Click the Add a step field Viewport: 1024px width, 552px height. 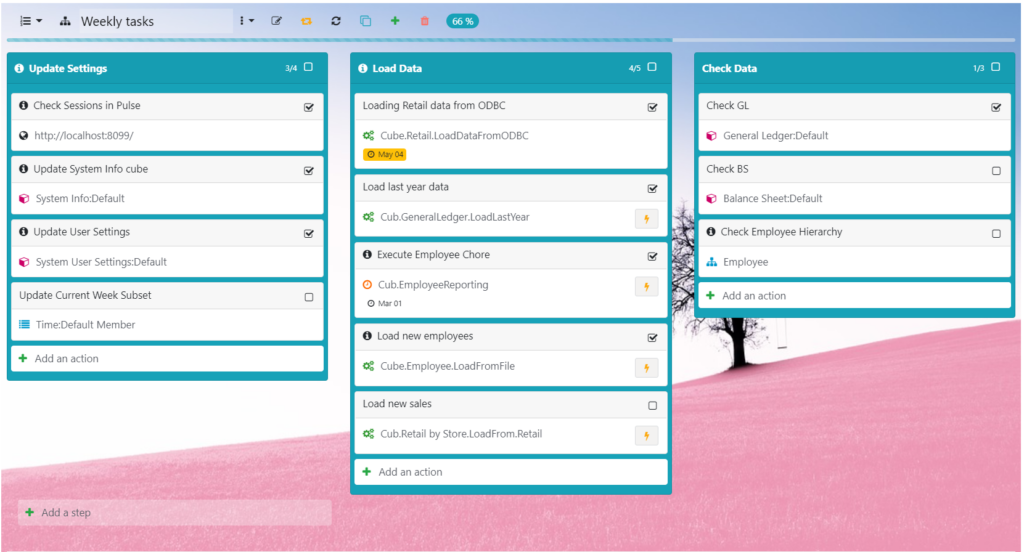pos(174,513)
